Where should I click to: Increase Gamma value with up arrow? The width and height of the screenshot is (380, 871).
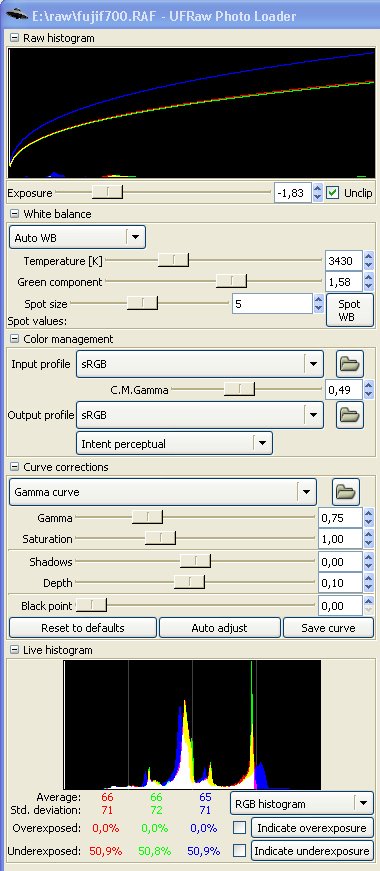pos(369,514)
